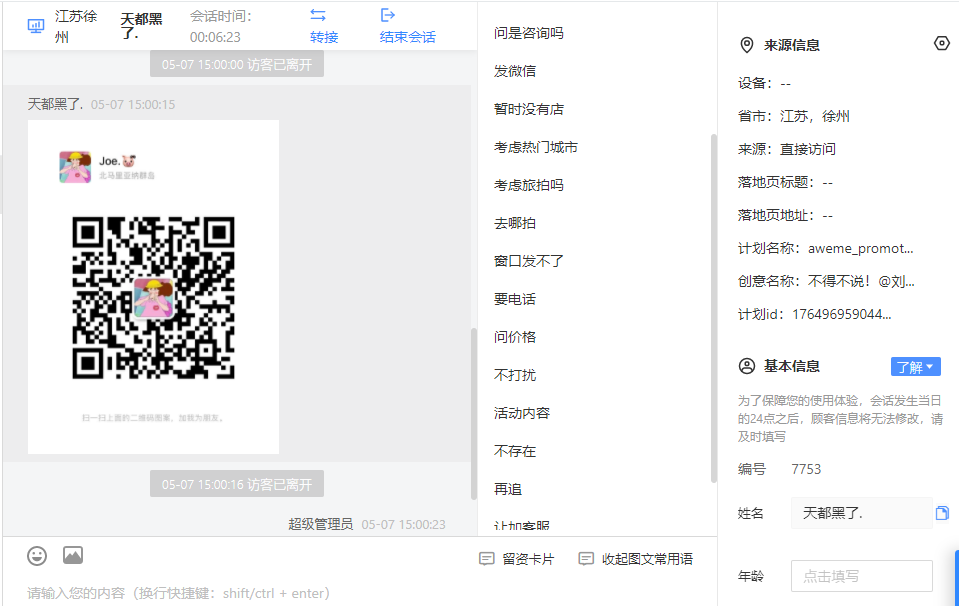Select quick phrase 不打扰
Screen dimensions: 959x606
click(515, 375)
